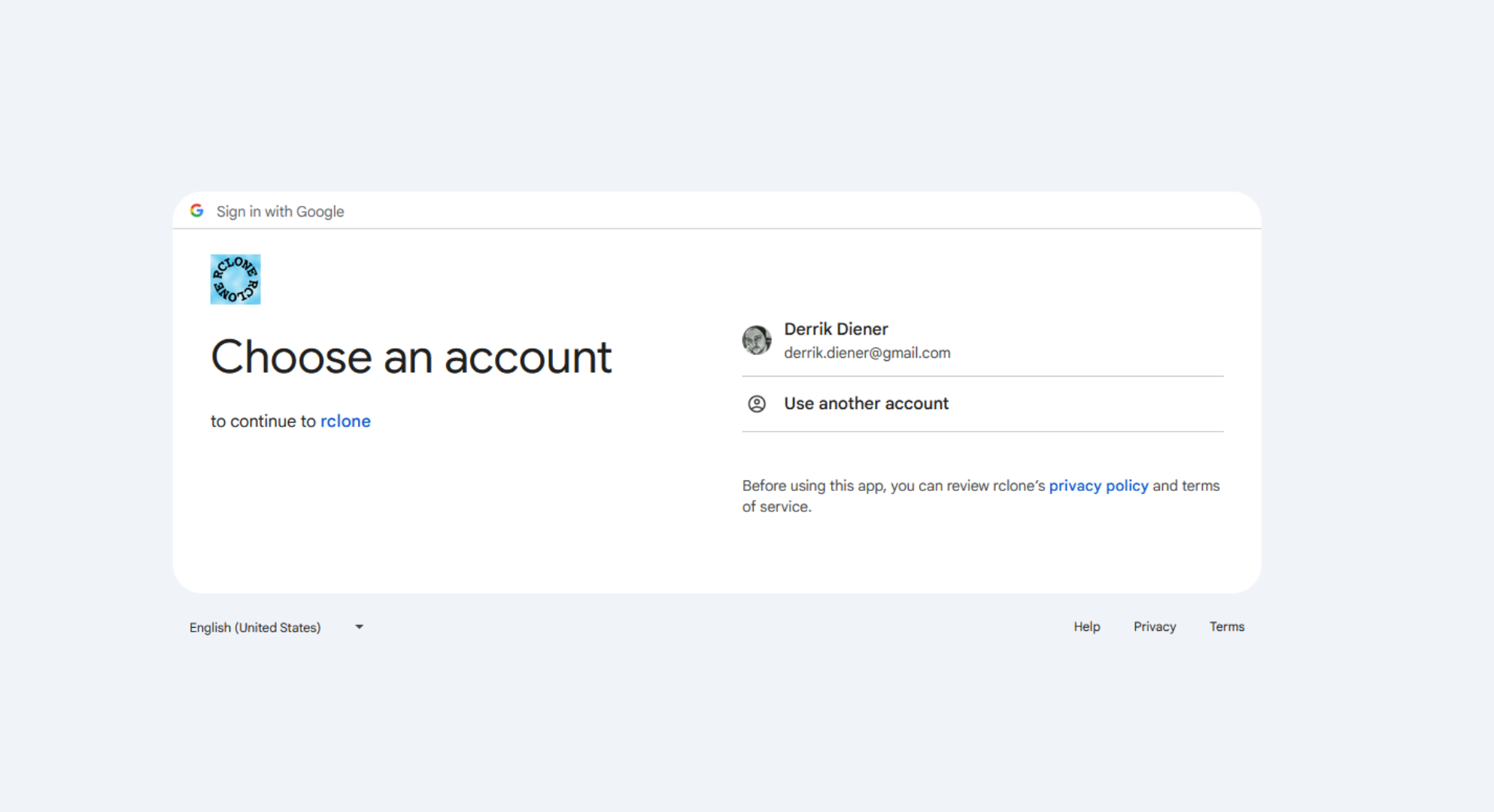Click the rclone app logo image
Viewport: 1494px width, 812px height.
coord(235,279)
